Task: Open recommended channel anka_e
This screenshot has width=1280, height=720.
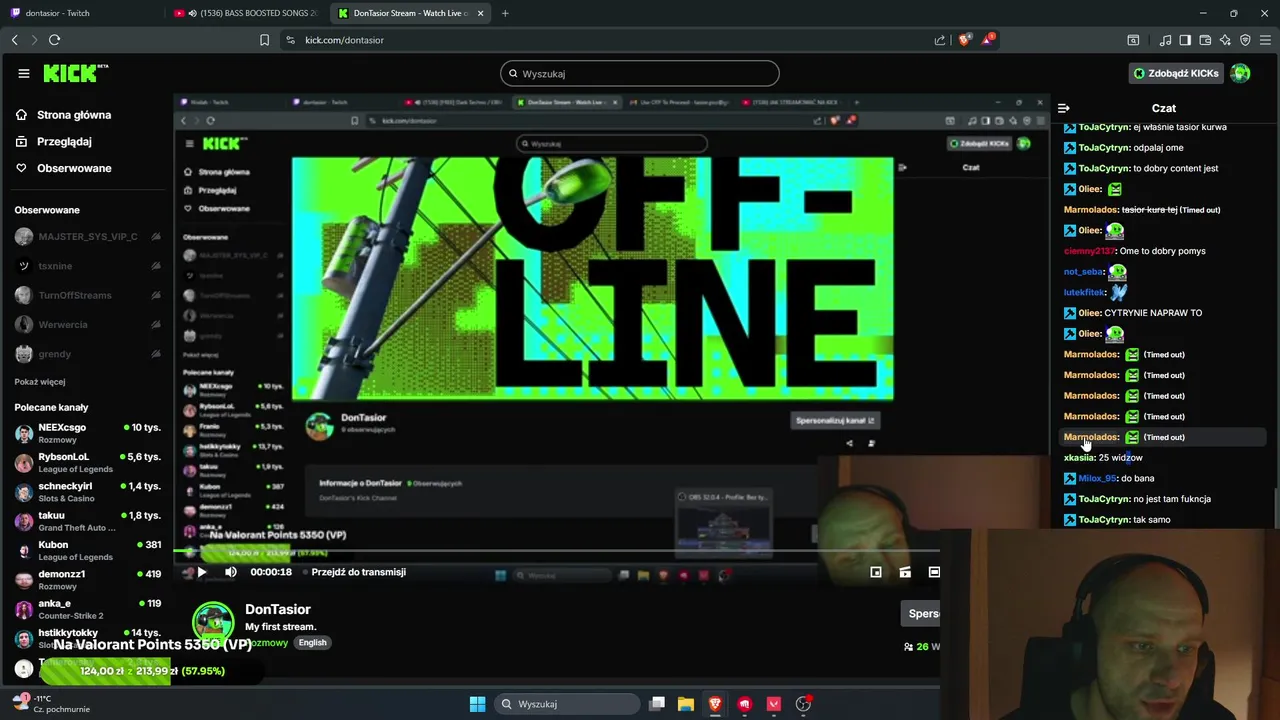Action: coord(87,608)
